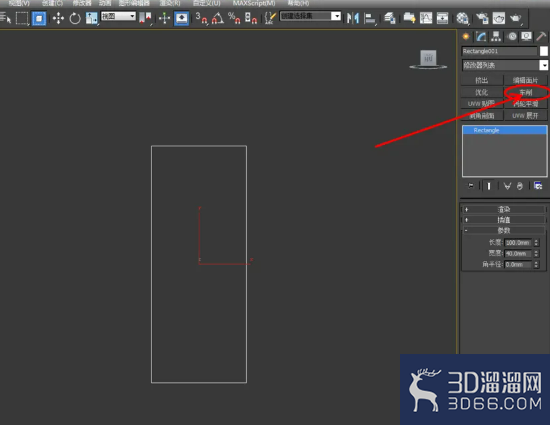Click the Align tool icon
550x425 pixels.
click(369, 18)
